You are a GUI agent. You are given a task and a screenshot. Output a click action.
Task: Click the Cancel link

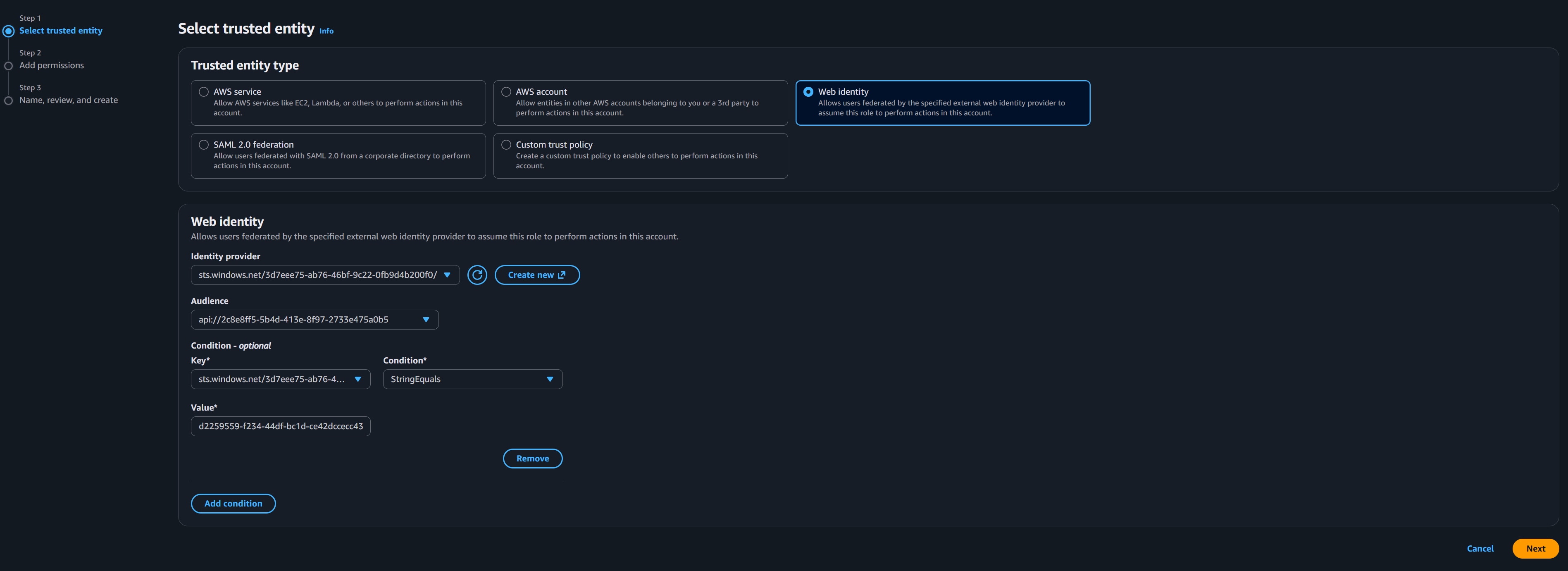pyautogui.click(x=1480, y=549)
